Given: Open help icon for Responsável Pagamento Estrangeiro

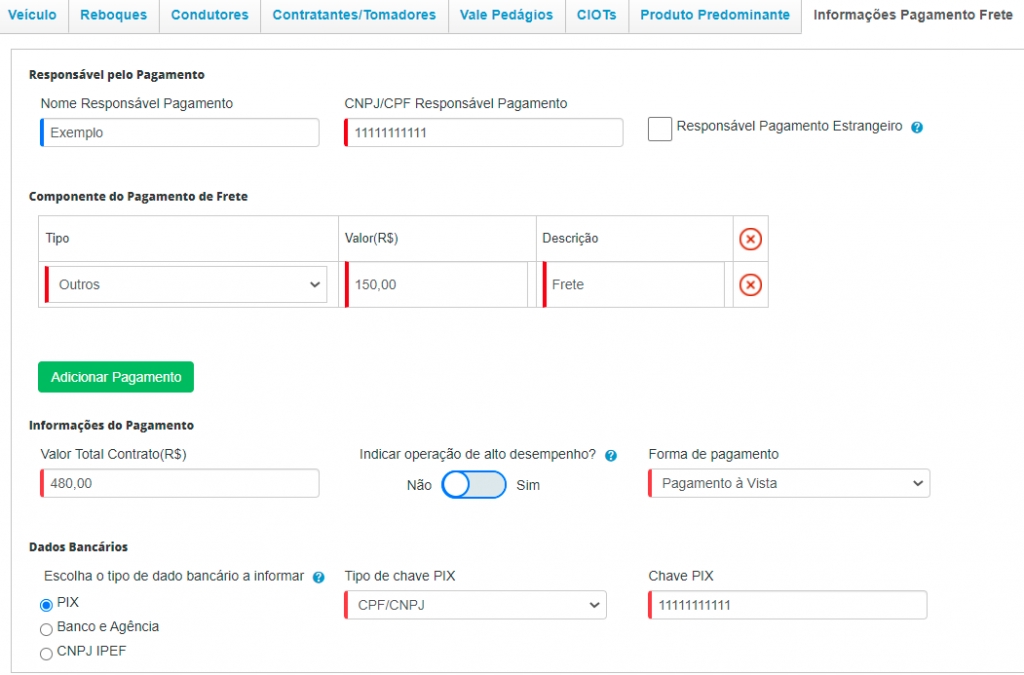Looking at the screenshot, I should pyautogui.click(x=917, y=128).
